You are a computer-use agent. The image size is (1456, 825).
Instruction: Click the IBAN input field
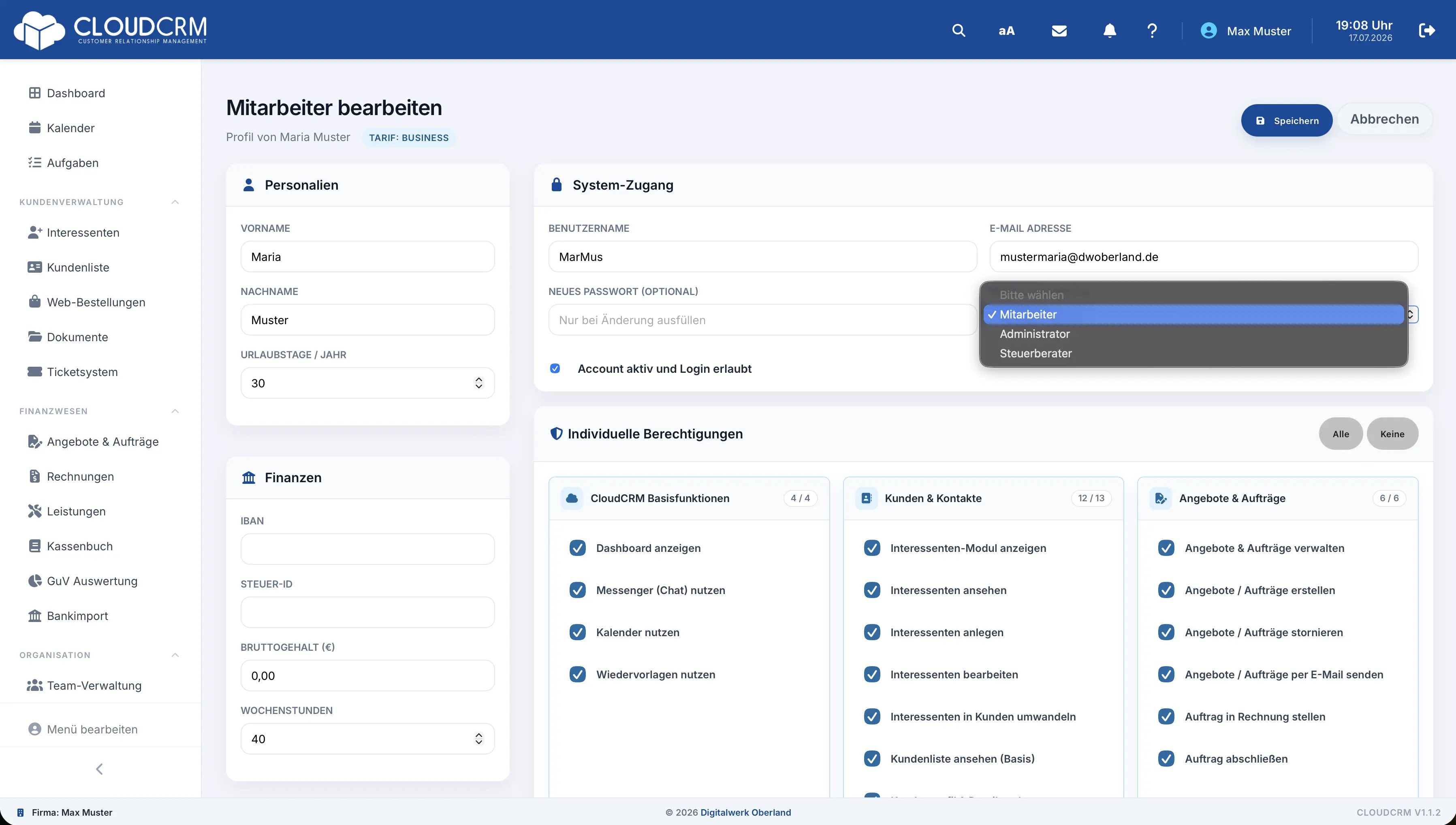[x=367, y=549]
